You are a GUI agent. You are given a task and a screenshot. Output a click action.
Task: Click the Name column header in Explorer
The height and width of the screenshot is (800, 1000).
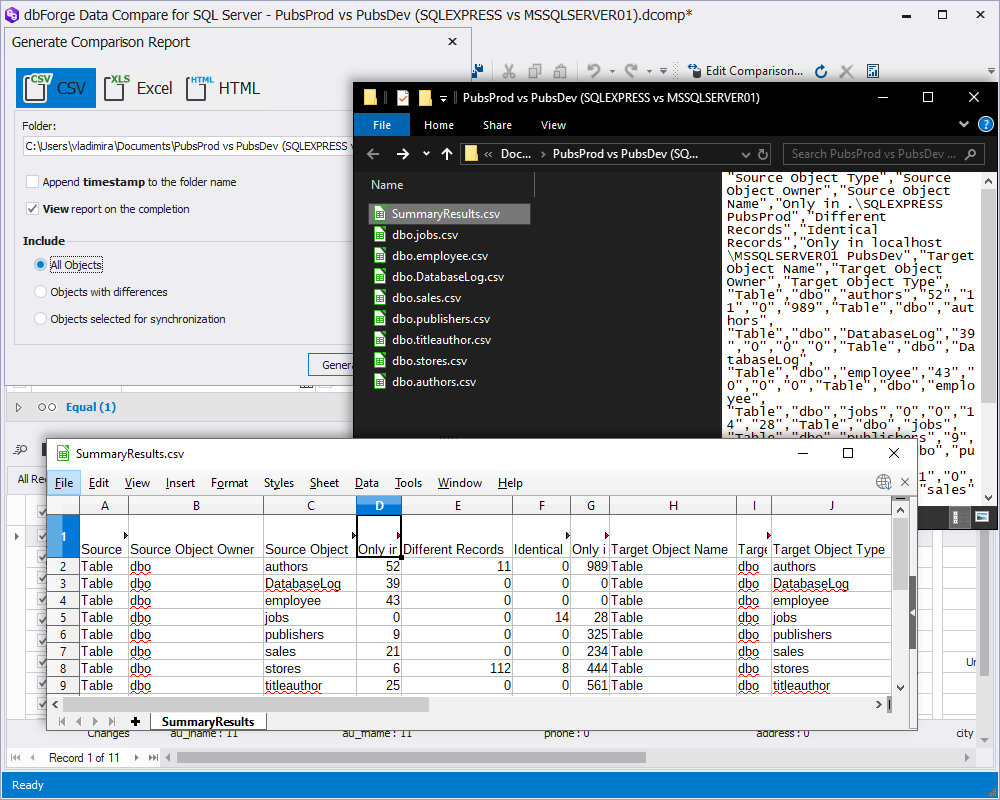(x=386, y=185)
